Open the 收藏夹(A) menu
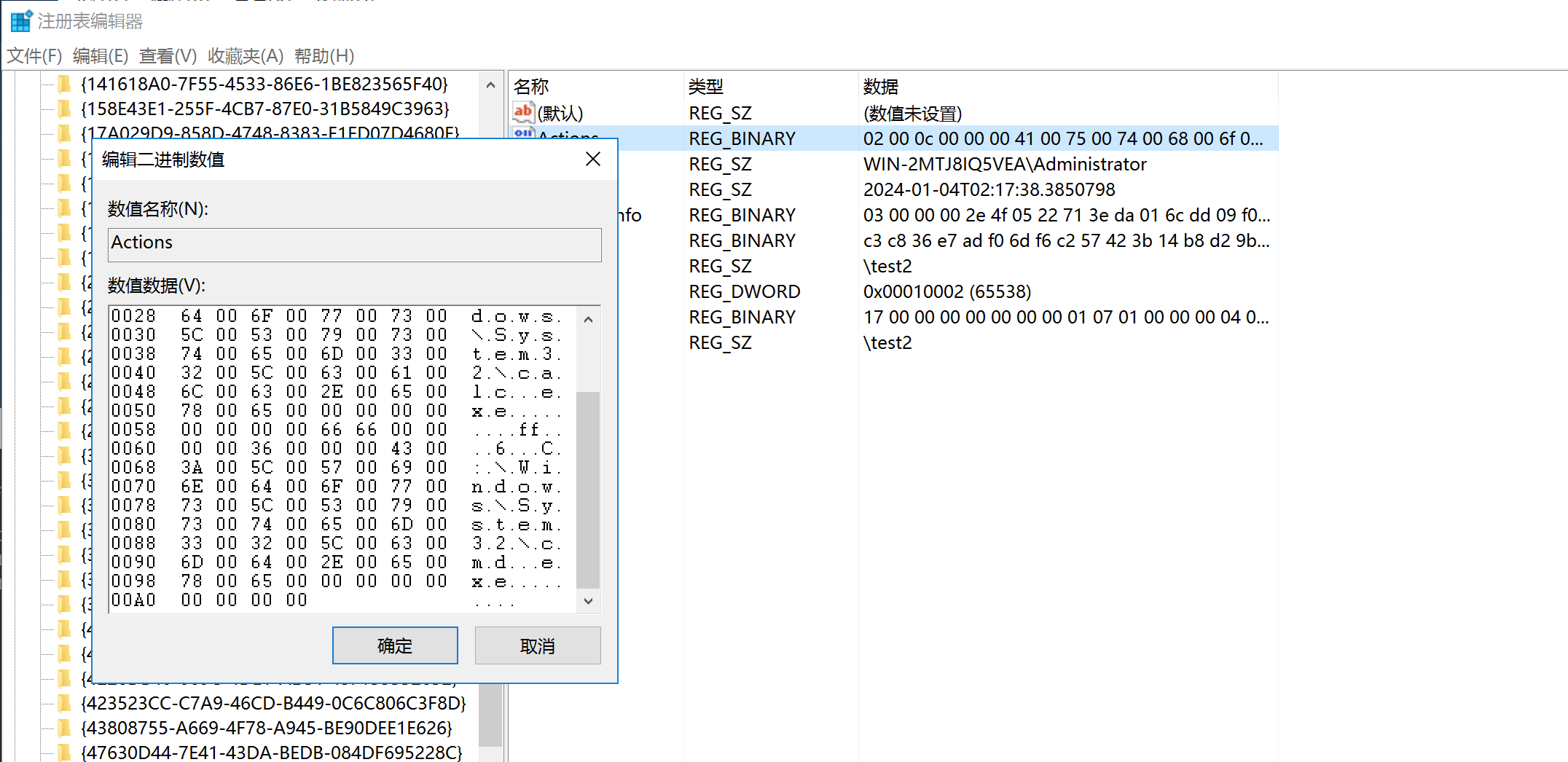1568x762 pixels. click(x=245, y=56)
